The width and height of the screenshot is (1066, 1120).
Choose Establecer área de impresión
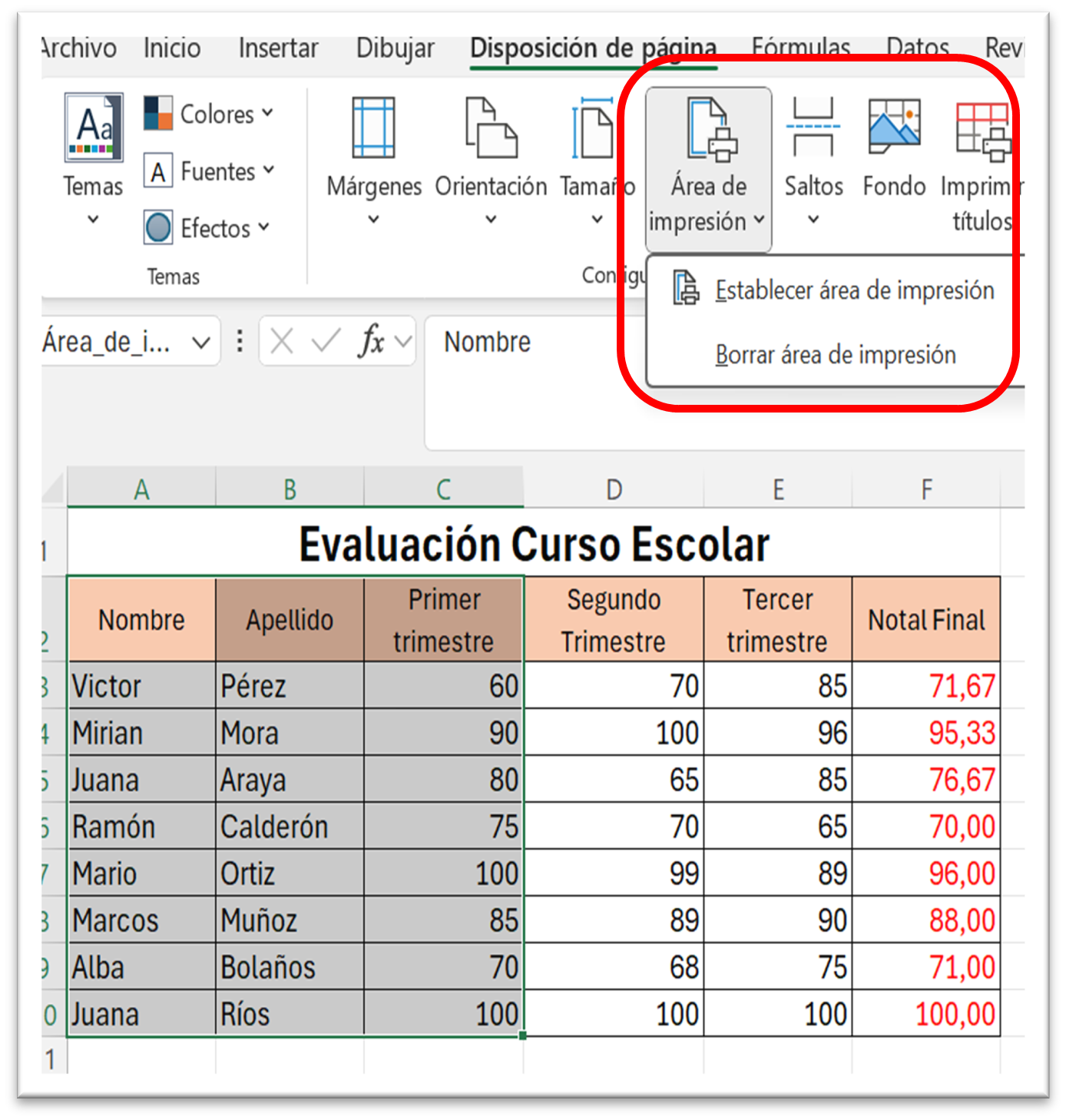coord(854,290)
